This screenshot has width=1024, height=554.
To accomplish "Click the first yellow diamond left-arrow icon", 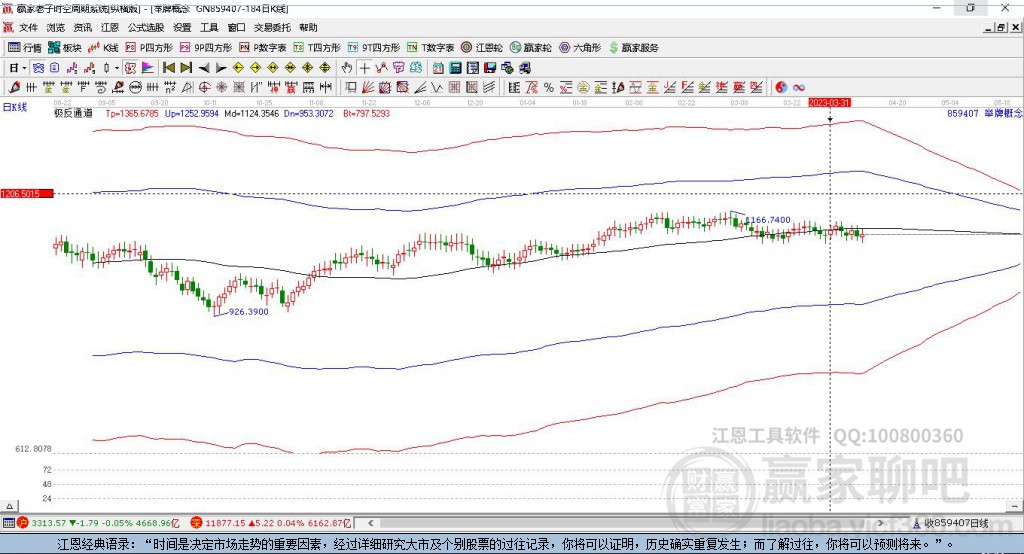I will tap(238, 68).
